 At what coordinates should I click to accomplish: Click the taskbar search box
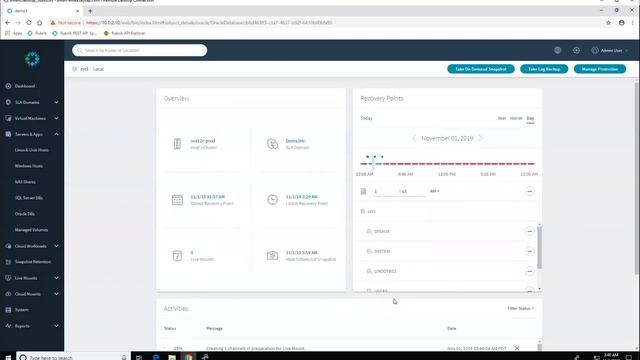(x=73, y=357)
